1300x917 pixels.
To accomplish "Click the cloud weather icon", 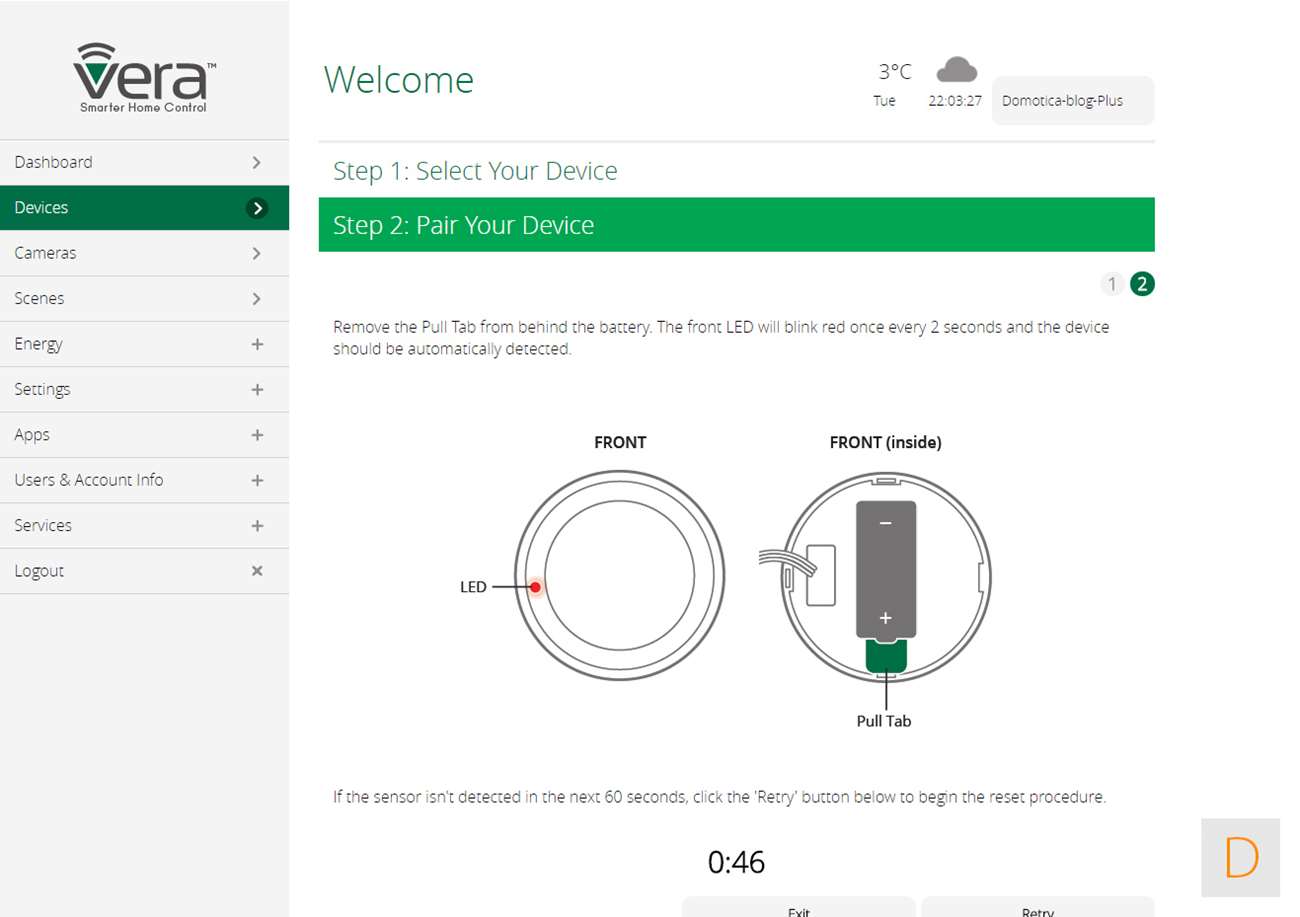I will point(956,70).
